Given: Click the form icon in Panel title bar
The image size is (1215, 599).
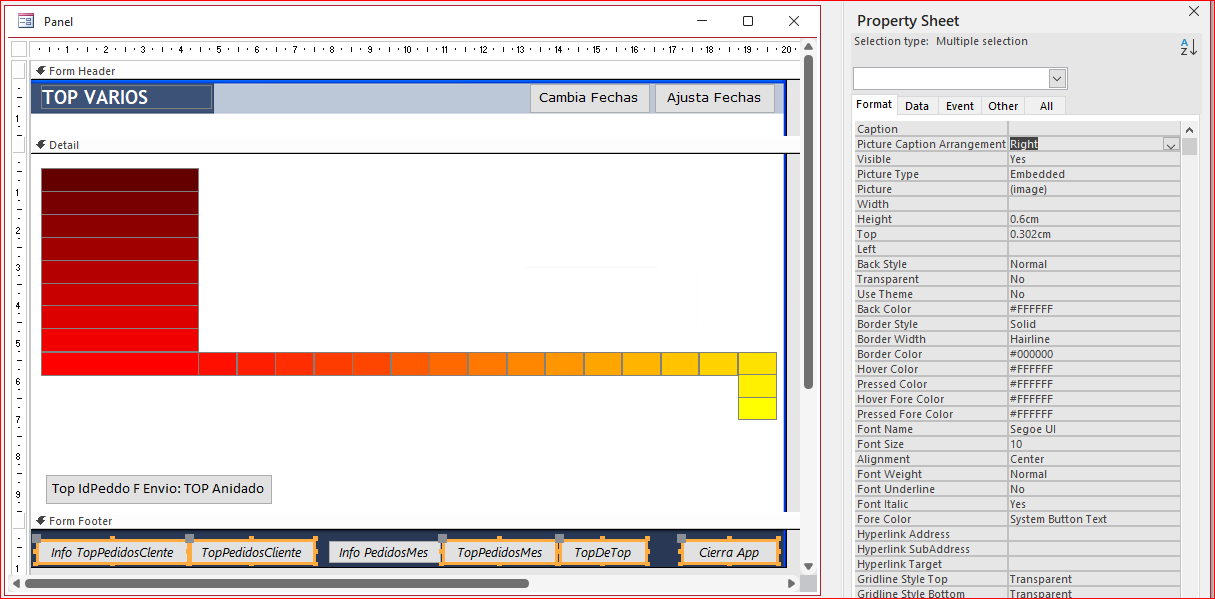Looking at the screenshot, I should click(26, 21).
